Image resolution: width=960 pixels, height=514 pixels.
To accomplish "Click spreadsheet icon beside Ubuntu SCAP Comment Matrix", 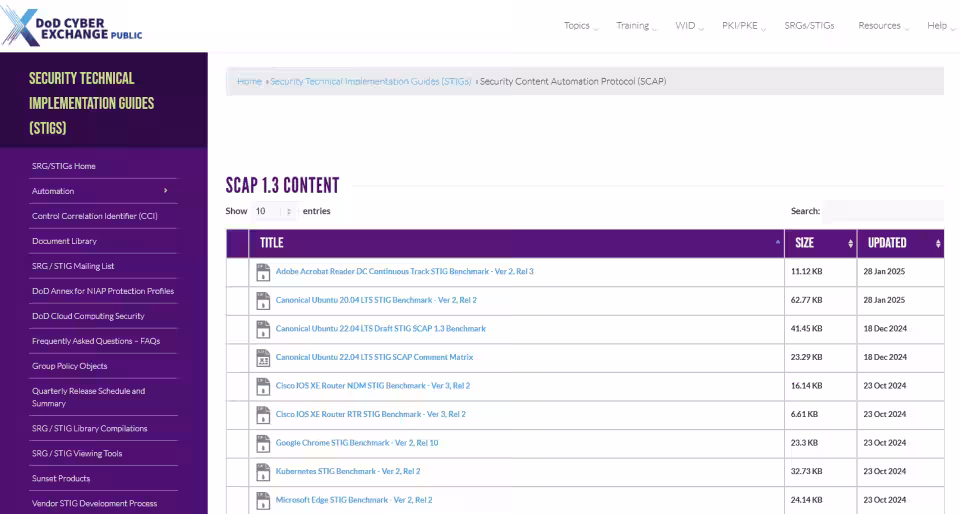I will coord(263,357).
